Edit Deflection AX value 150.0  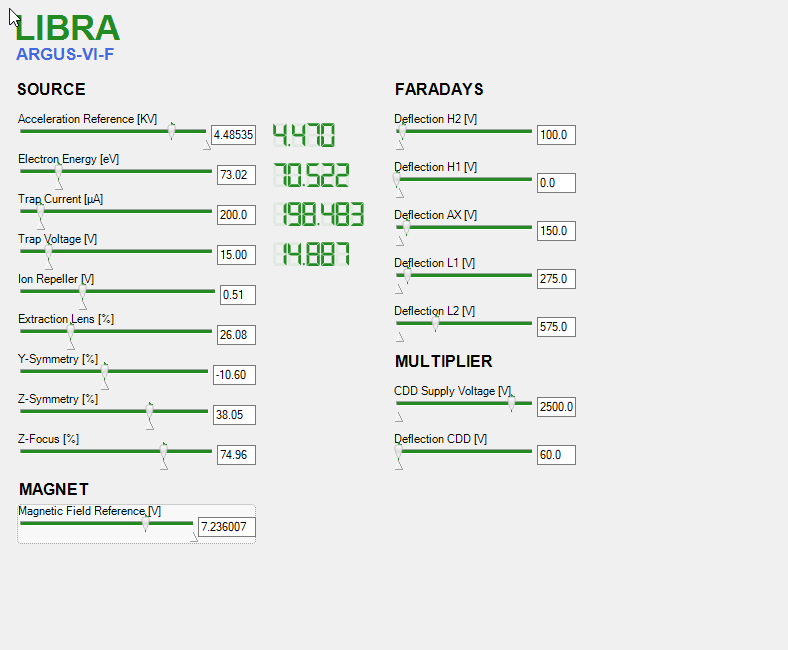pos(556,231)
